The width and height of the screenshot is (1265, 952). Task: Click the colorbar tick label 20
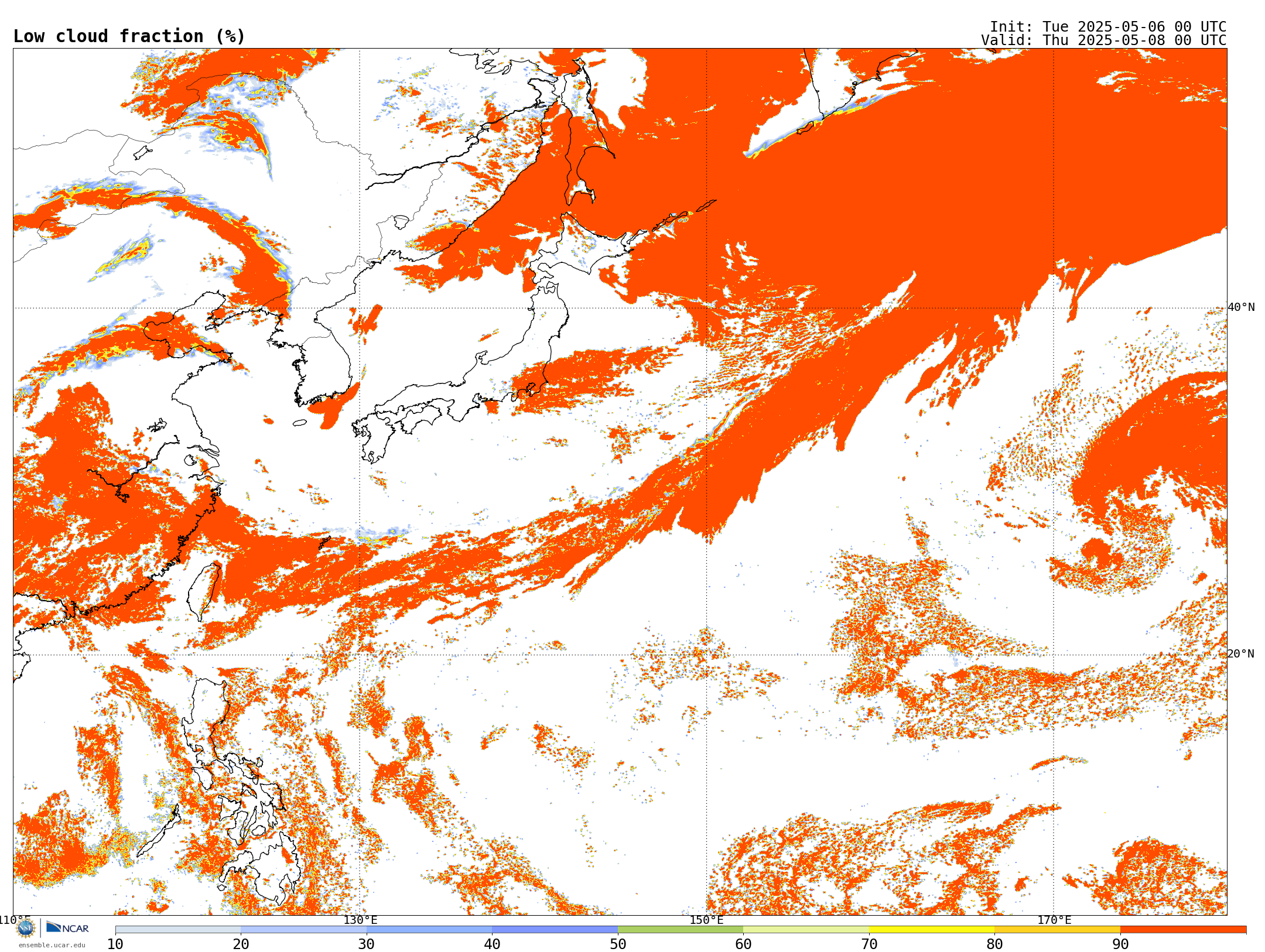[241, 944]
